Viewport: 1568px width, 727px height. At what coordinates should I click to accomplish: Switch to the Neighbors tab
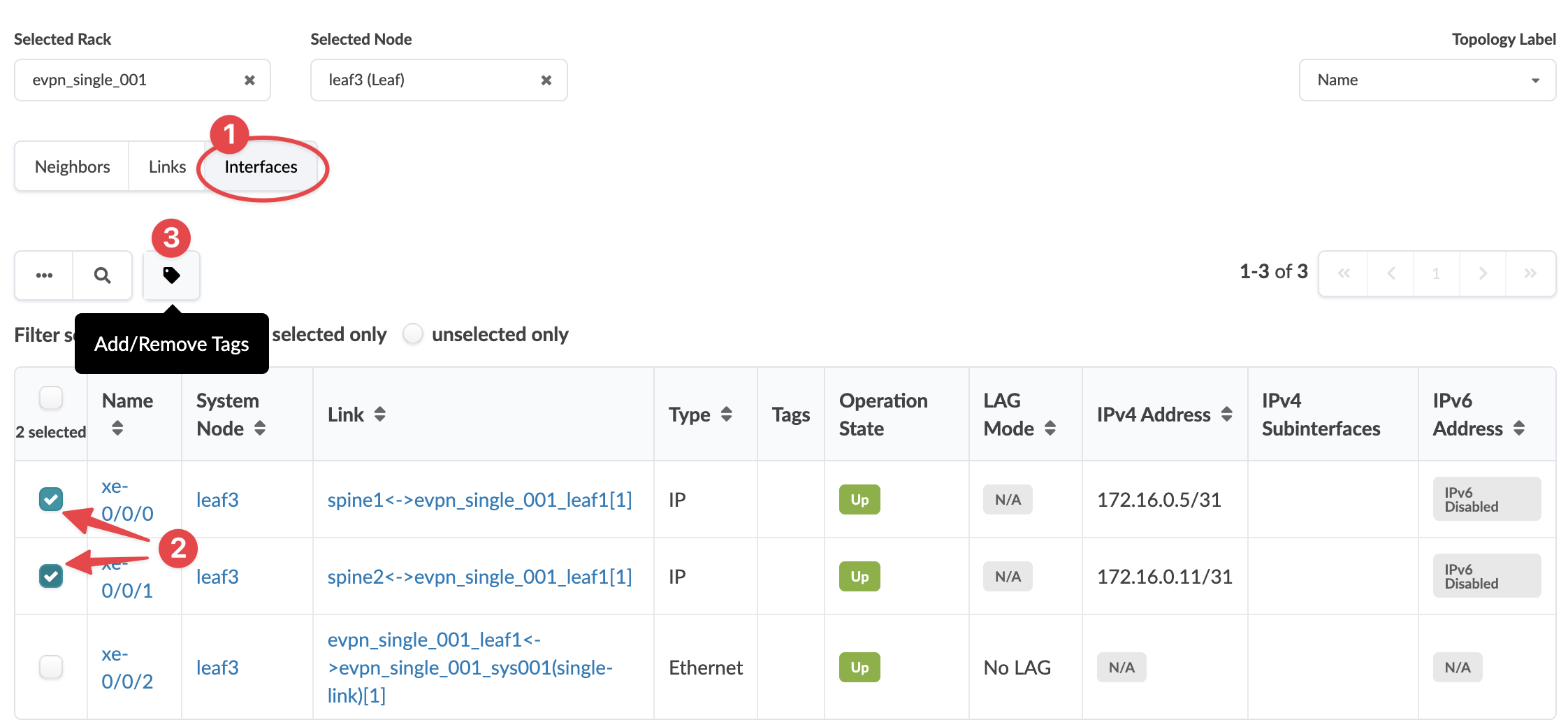click(72, 166)
